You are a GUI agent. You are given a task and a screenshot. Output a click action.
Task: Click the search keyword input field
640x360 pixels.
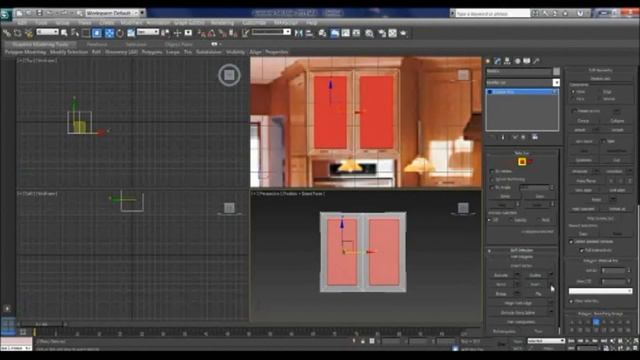click(x=492, y=13)
